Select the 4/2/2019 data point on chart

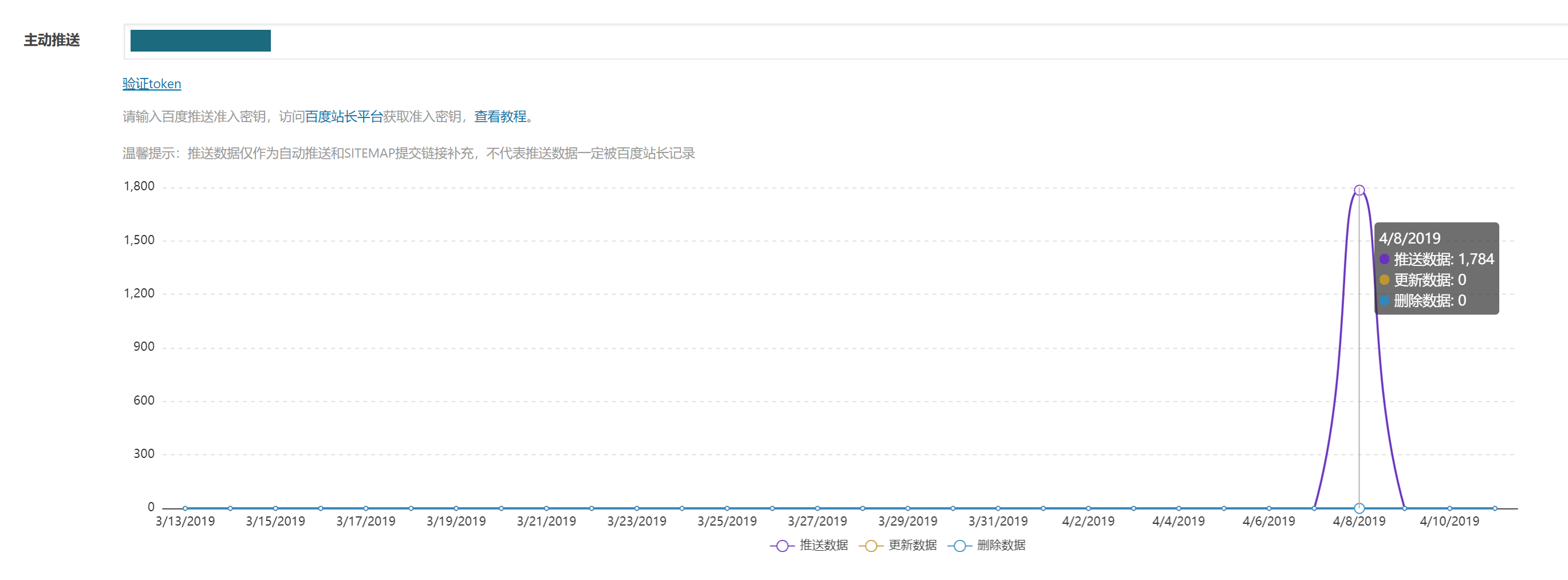(x=1088, y=508)
